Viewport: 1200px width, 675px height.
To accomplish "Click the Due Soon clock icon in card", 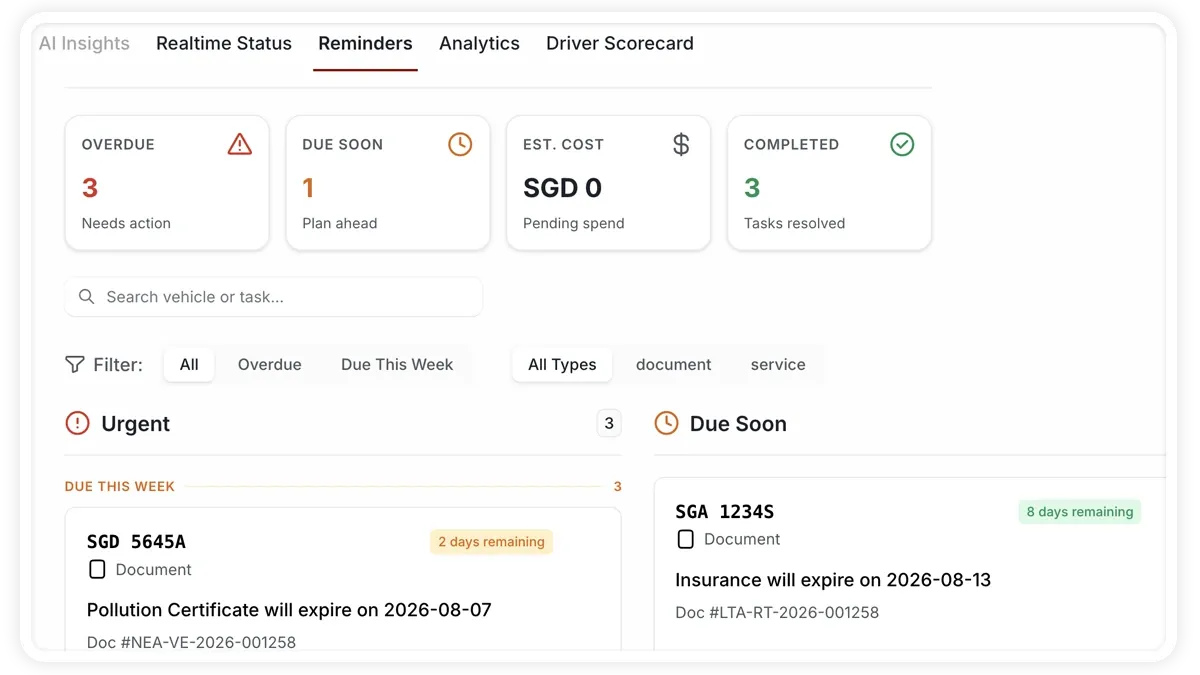I will click(x=460, y=144).
